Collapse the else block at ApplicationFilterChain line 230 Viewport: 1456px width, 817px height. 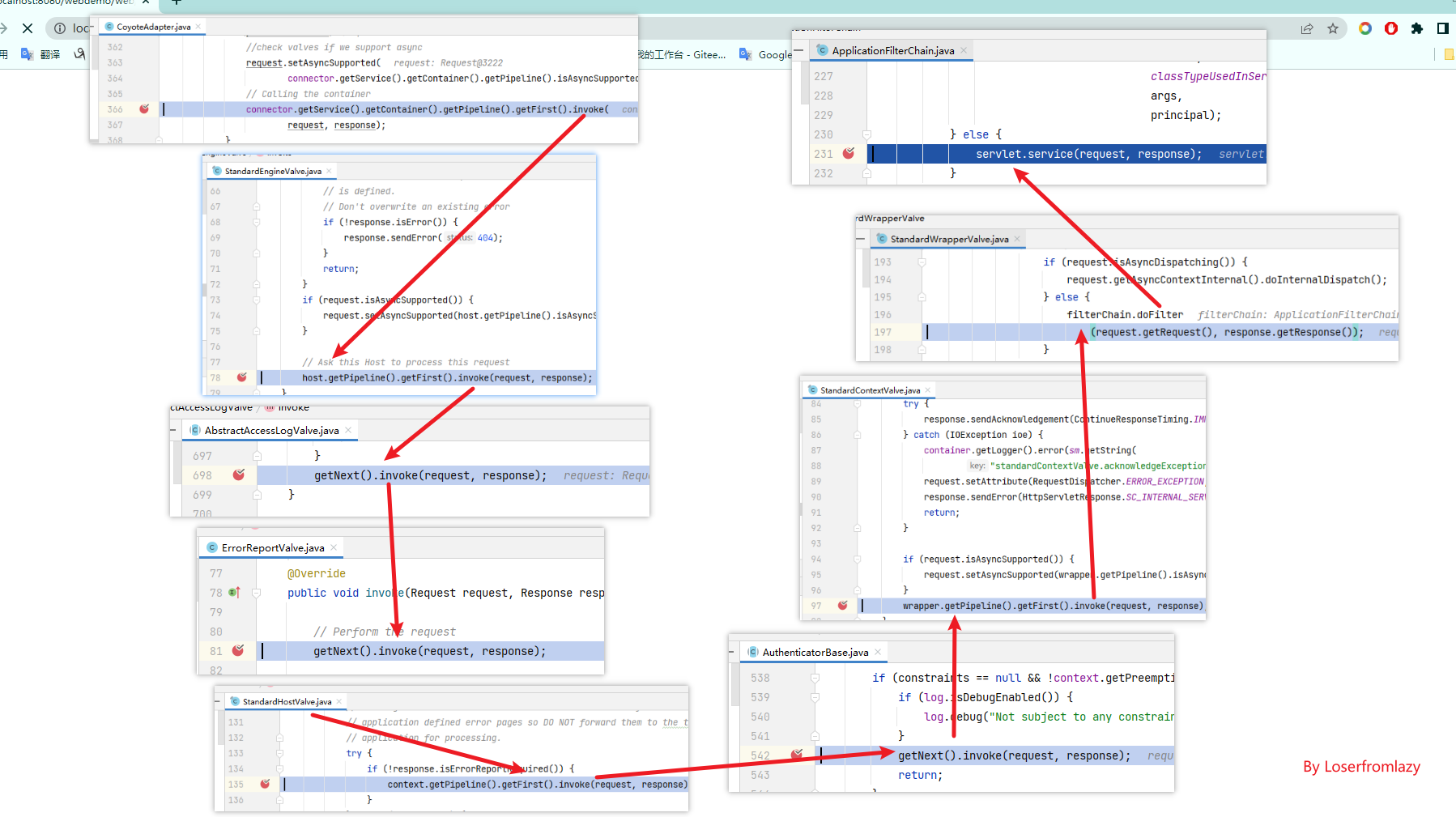point(866,134)
